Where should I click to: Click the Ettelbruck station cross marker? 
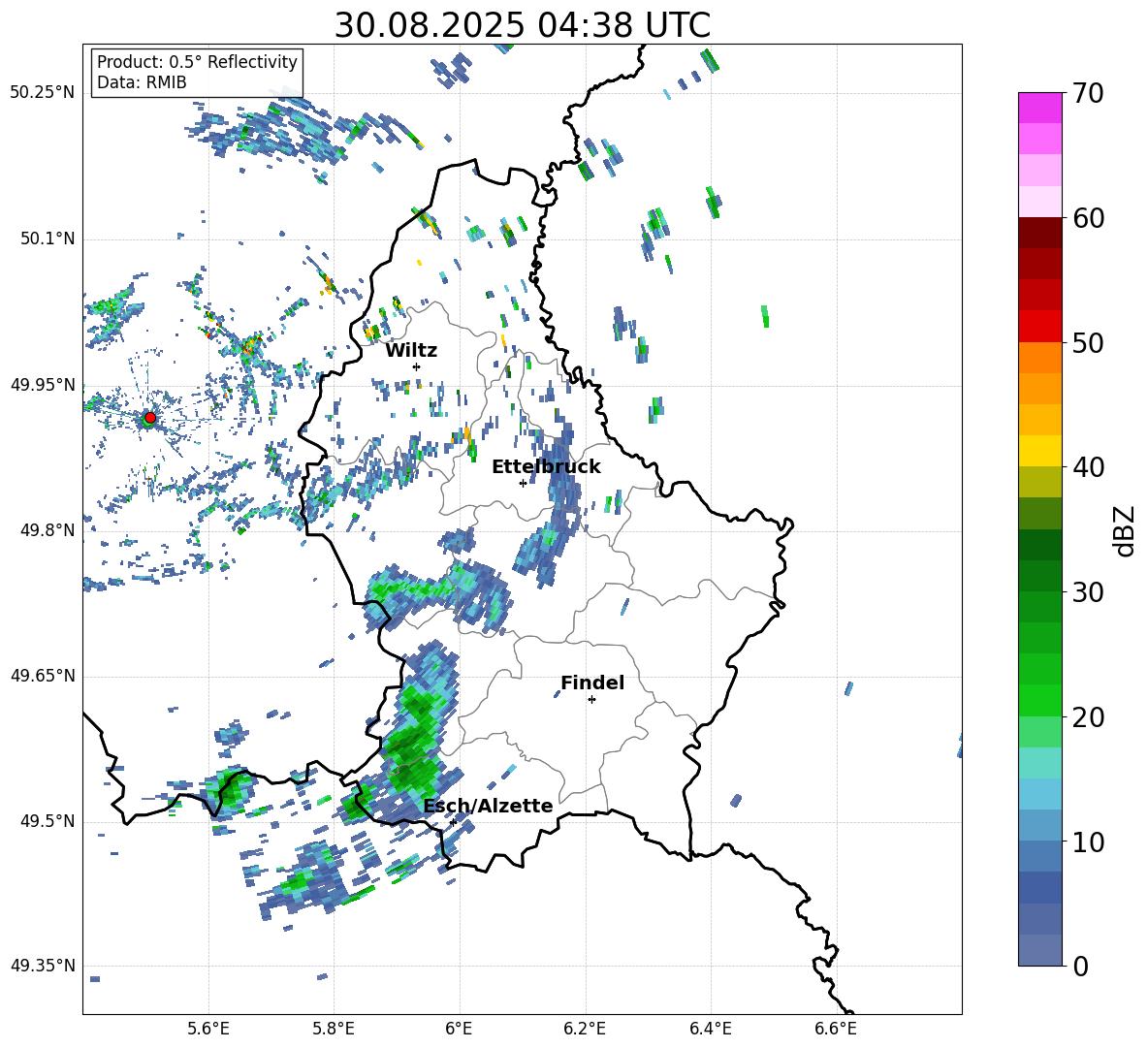tap(523, 483)
